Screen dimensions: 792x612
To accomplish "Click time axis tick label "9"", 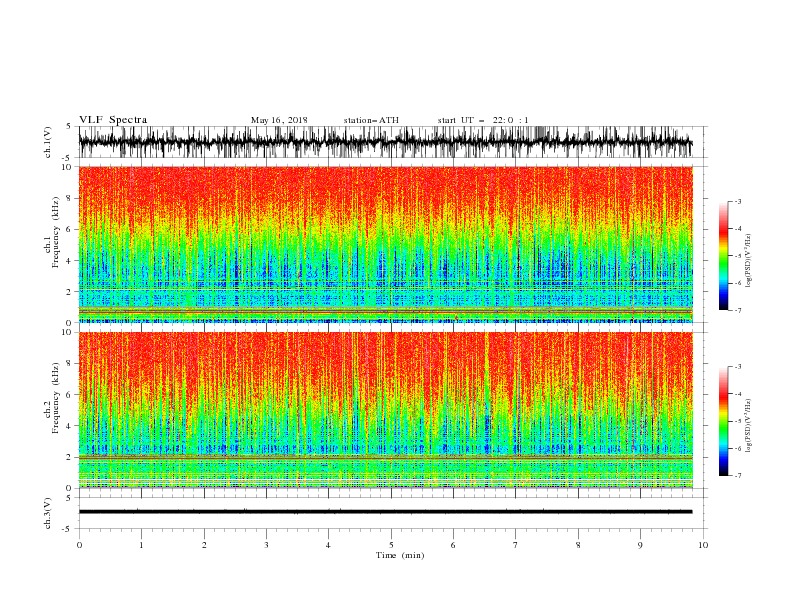I will pos(640,545).
